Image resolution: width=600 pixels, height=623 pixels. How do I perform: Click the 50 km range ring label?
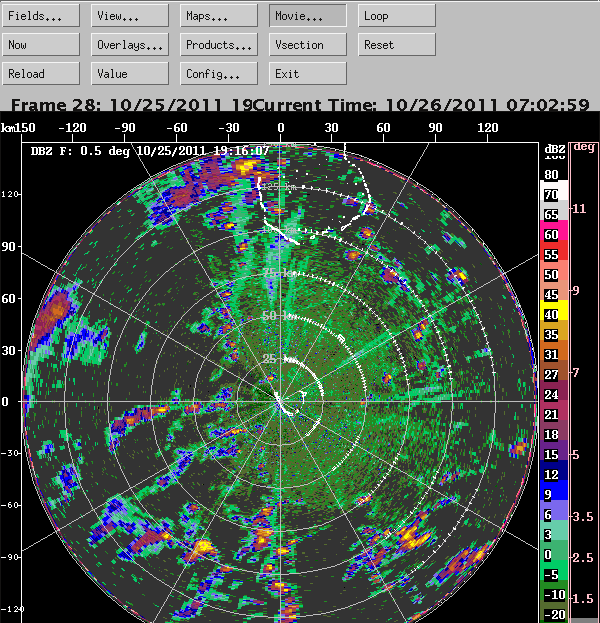279,316
